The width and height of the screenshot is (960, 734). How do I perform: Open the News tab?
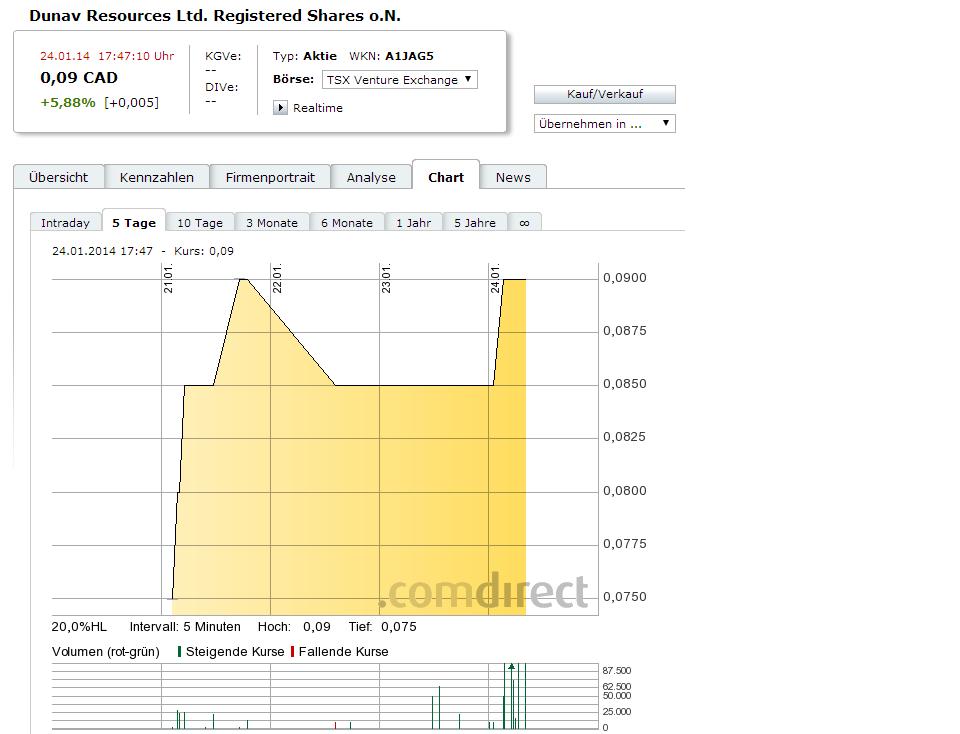[513, 178]
